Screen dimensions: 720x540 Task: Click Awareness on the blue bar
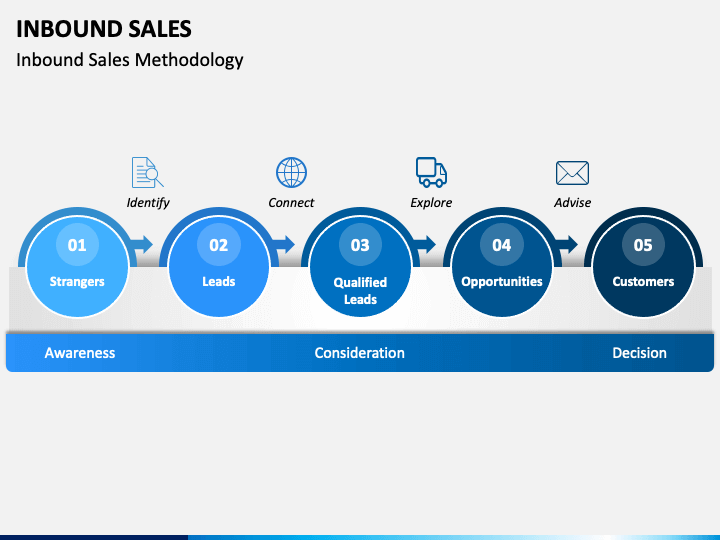coord(80,353)
